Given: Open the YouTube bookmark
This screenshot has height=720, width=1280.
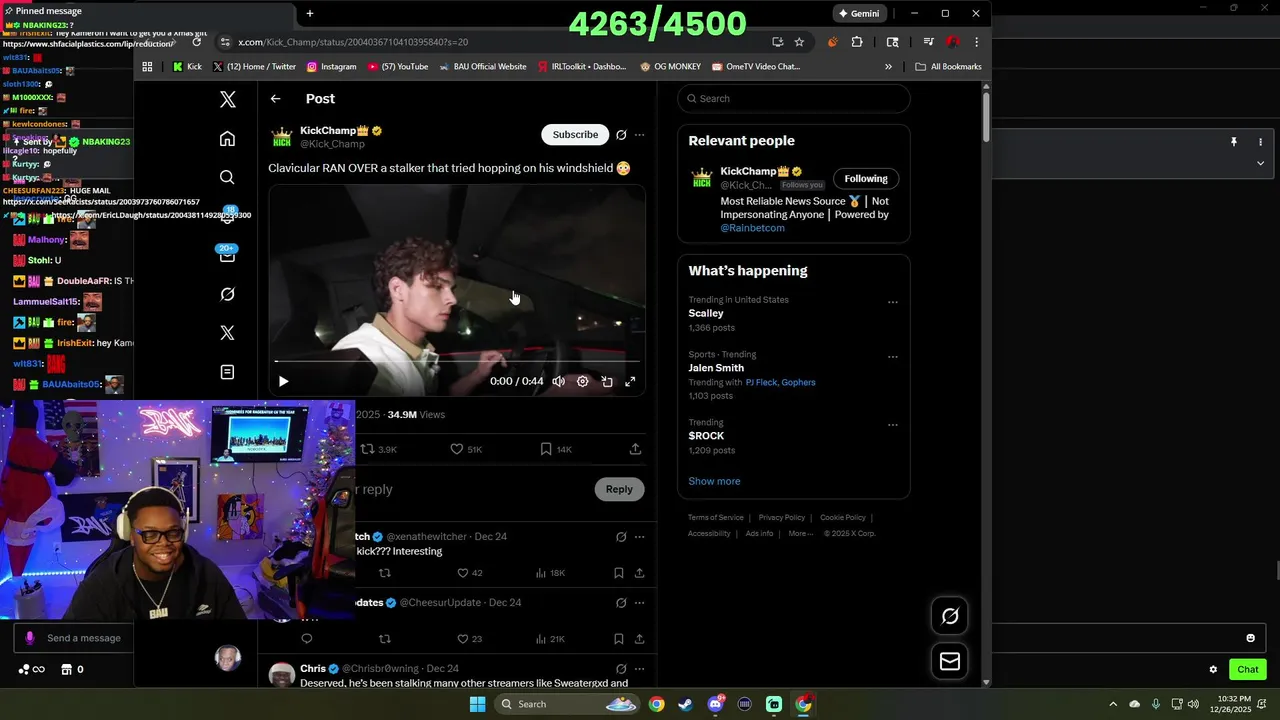Looking at the screenshot, I should click(x=398, y=67).
